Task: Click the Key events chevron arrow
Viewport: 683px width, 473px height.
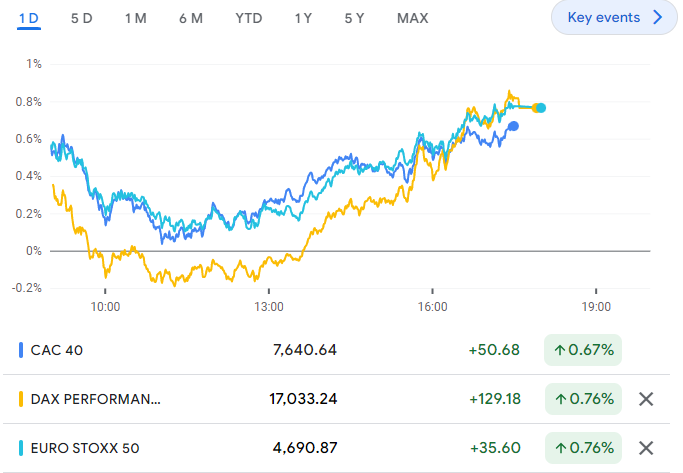Action: (658, 17)
